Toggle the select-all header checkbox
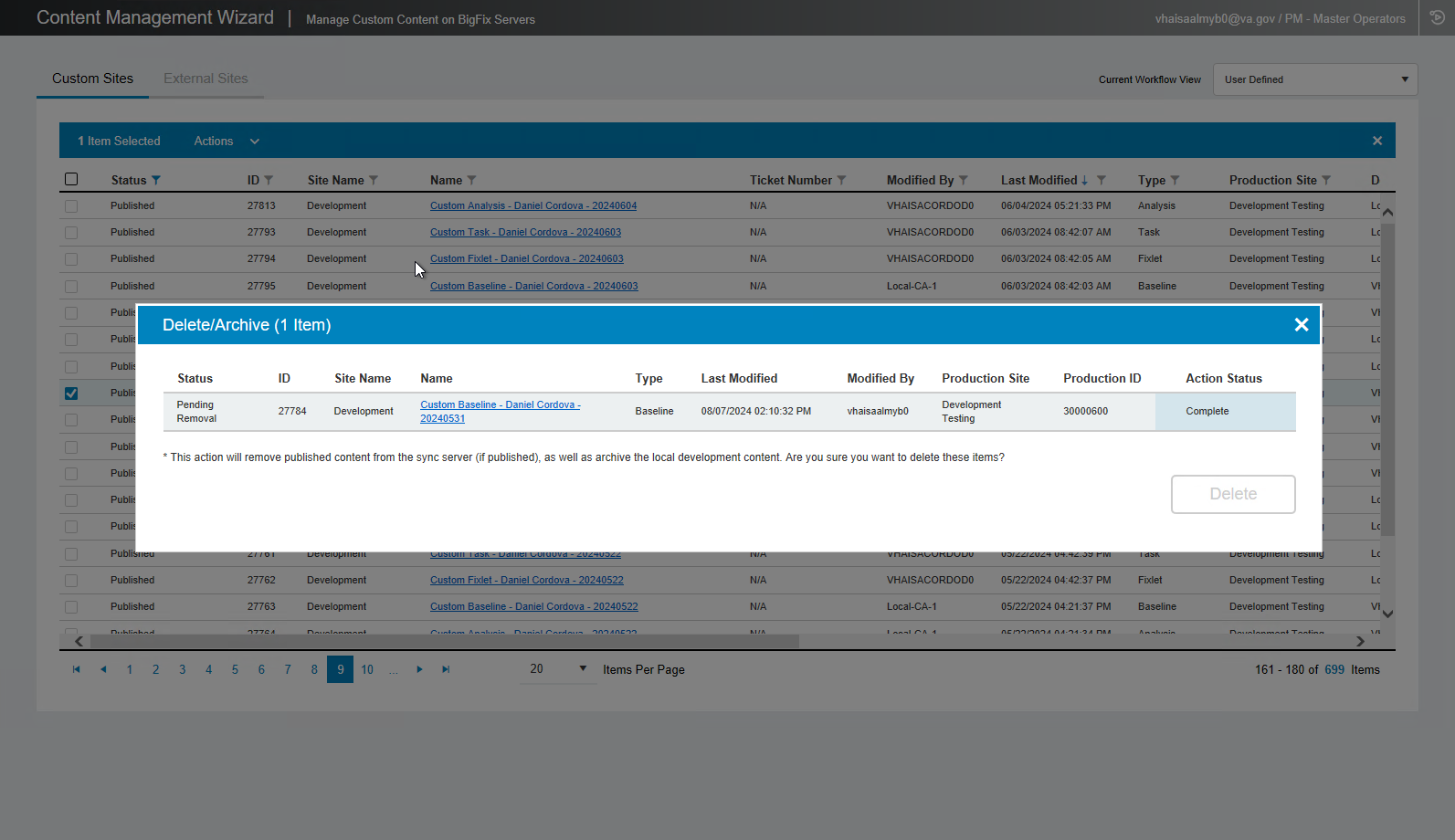 pos(71,179)
